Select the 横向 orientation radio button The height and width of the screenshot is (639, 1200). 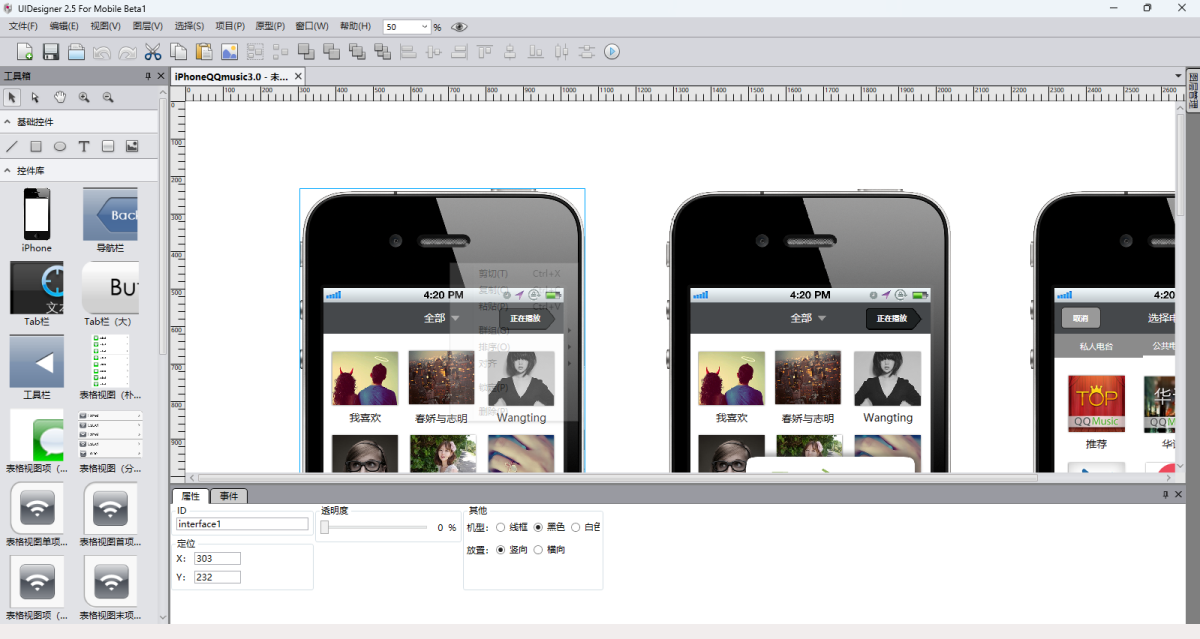[538, 549]
